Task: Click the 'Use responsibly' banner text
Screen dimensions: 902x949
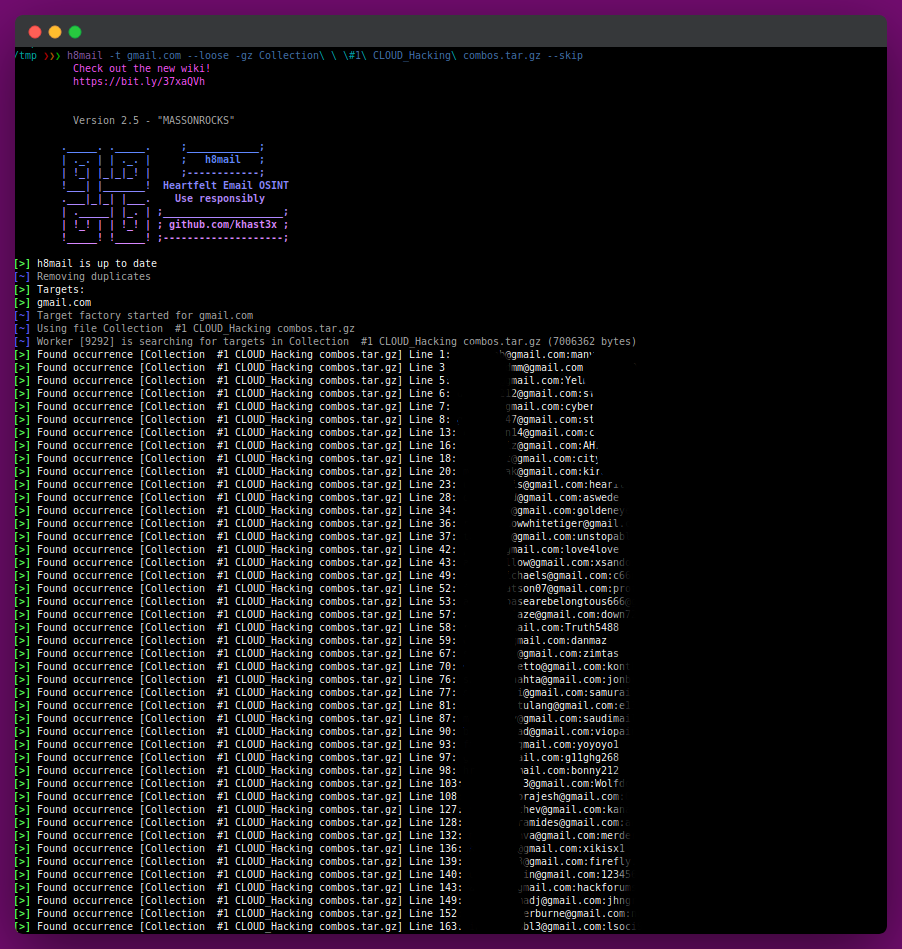Action: (x=220, y=199)
